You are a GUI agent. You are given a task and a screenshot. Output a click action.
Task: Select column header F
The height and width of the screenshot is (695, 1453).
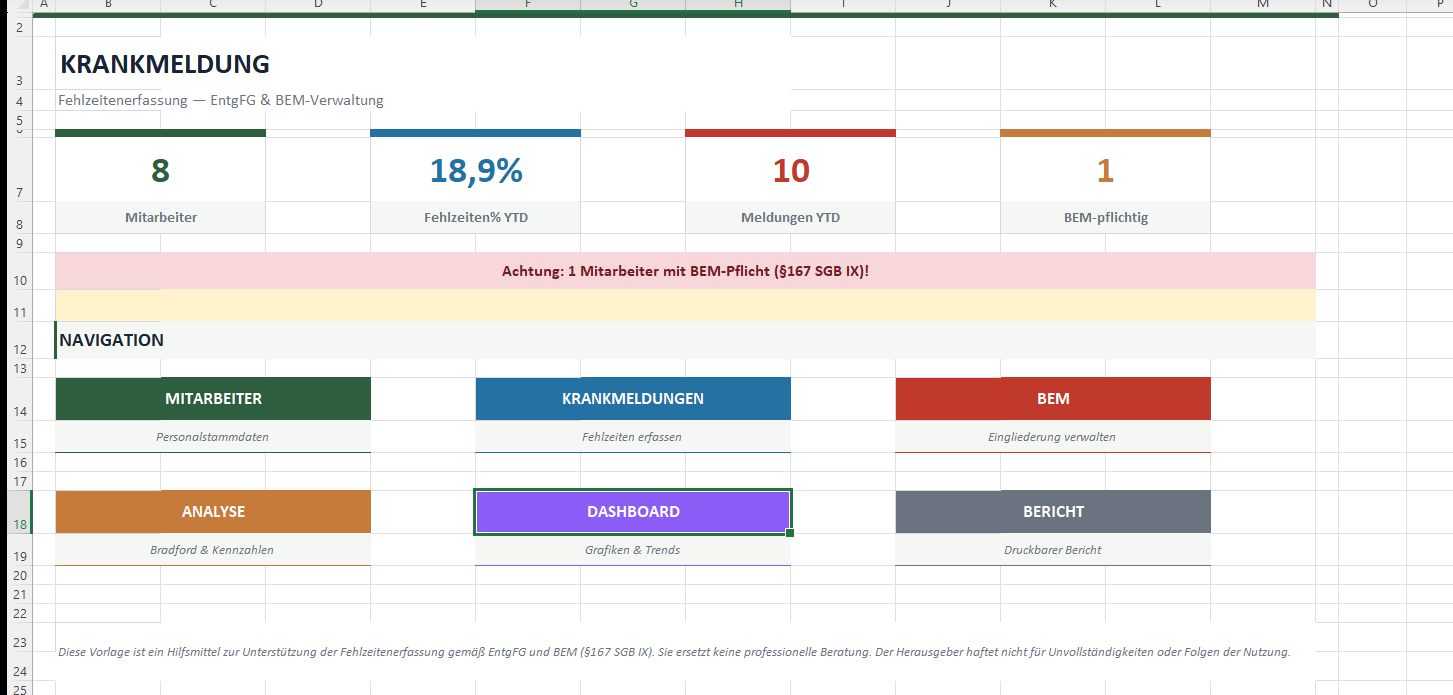tap(527, 5)
